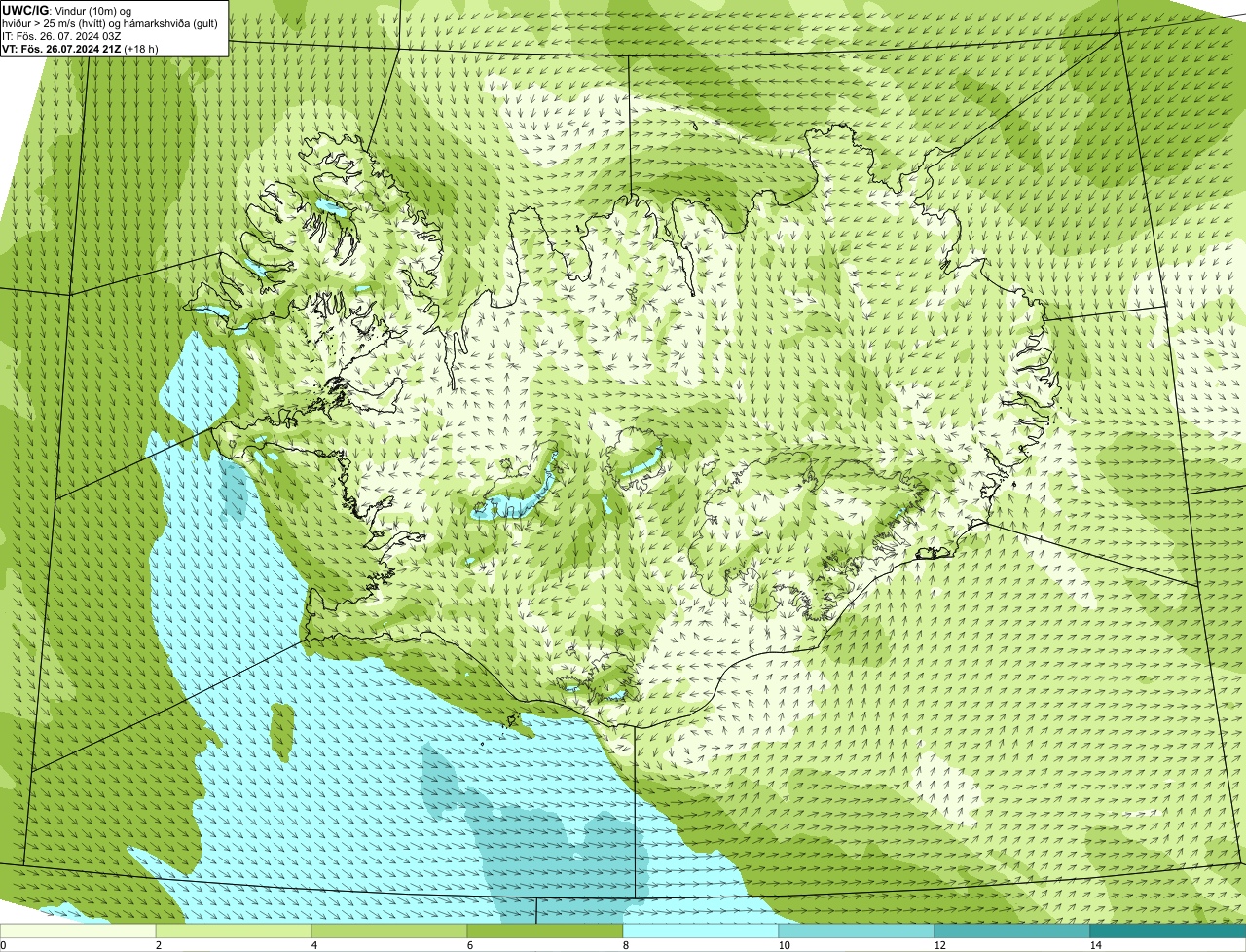This screenshot has width=1246, height=952.
Task: Click the "14" tick label on the color scale
Action: click(x=1095, y=945)
